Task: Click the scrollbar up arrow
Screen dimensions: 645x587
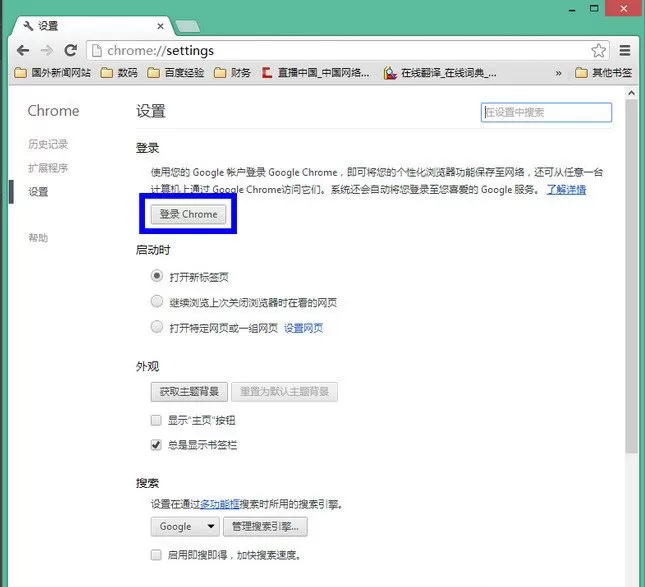Action: (631, 93)
